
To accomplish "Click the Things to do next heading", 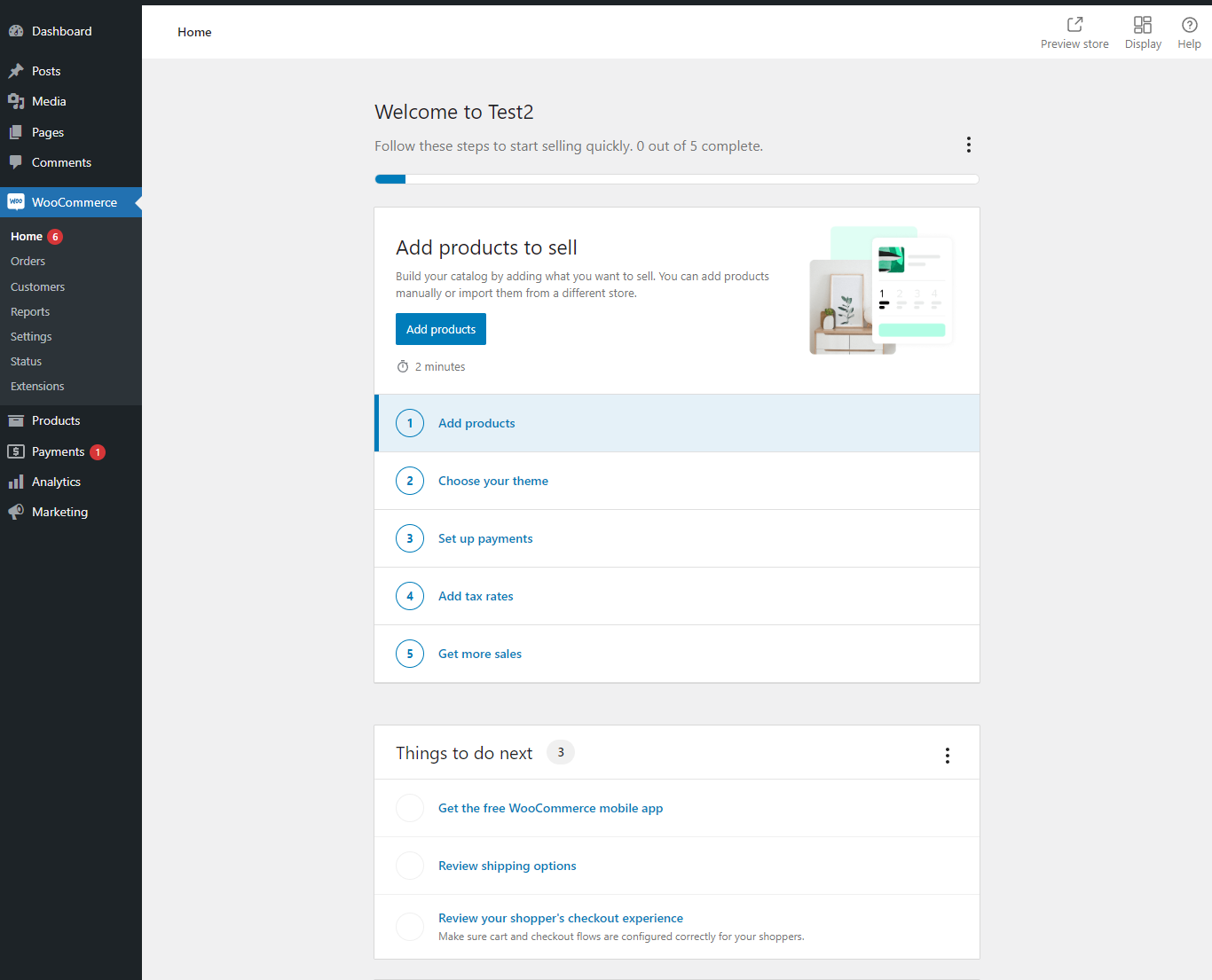I will 464,753.
